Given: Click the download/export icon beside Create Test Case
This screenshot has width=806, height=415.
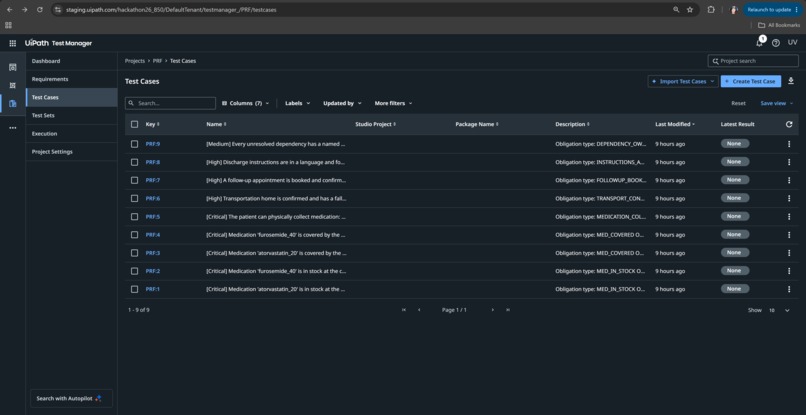Looking at the screenshot, I should (x=791, y=81).
